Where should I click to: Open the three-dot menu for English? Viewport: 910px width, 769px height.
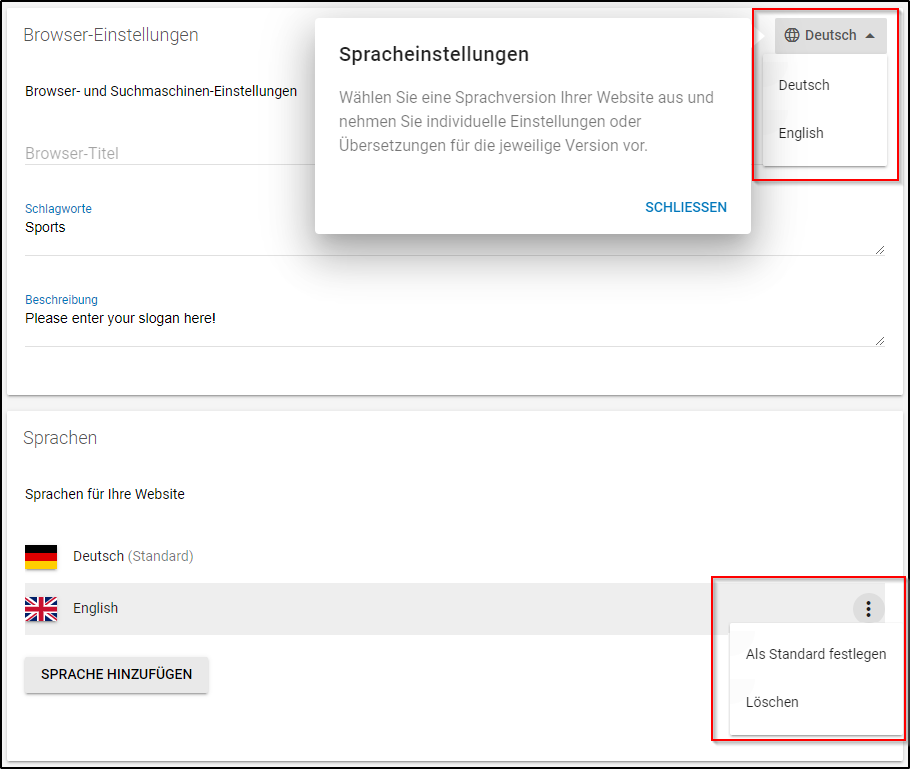(x=868, y=608)
